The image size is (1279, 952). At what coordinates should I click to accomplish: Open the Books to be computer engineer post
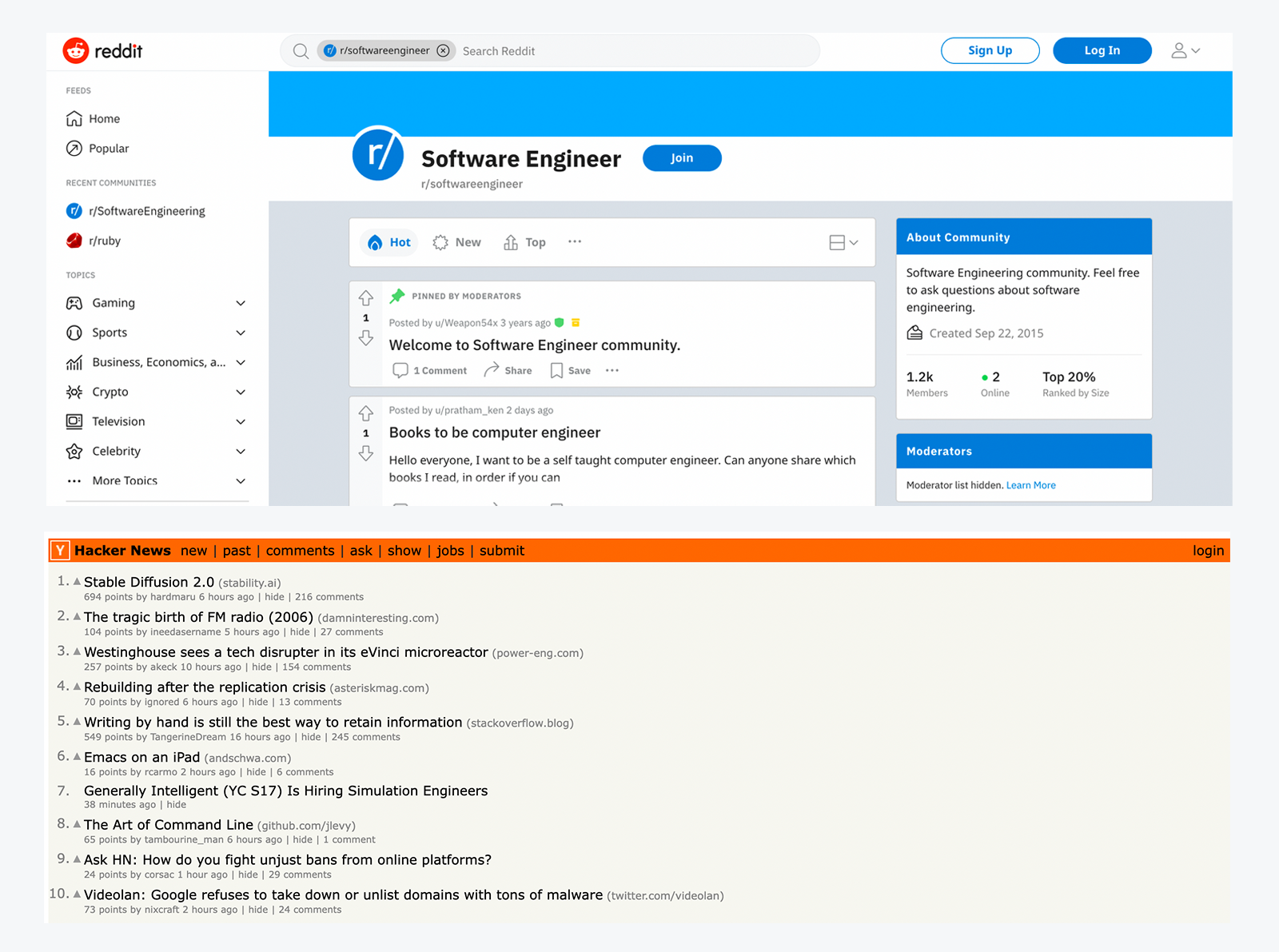tap(495, 432)
